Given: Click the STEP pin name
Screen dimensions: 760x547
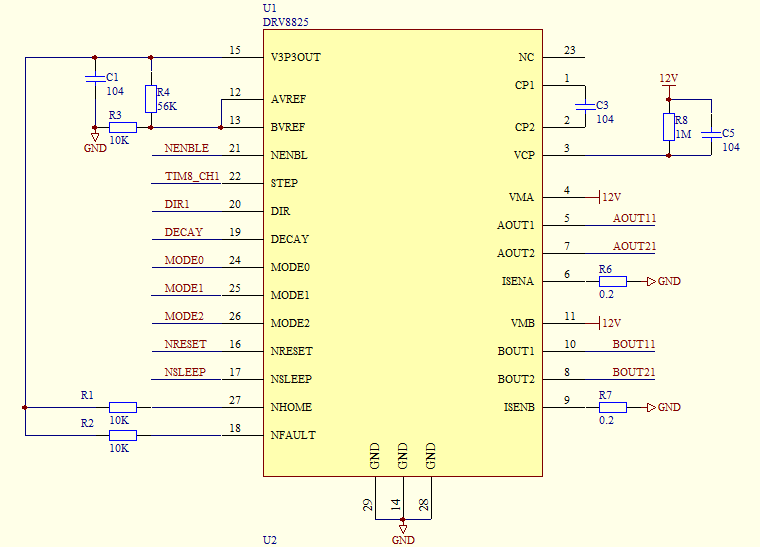Looking at the screenshot, I should click(x=284, y=183).
